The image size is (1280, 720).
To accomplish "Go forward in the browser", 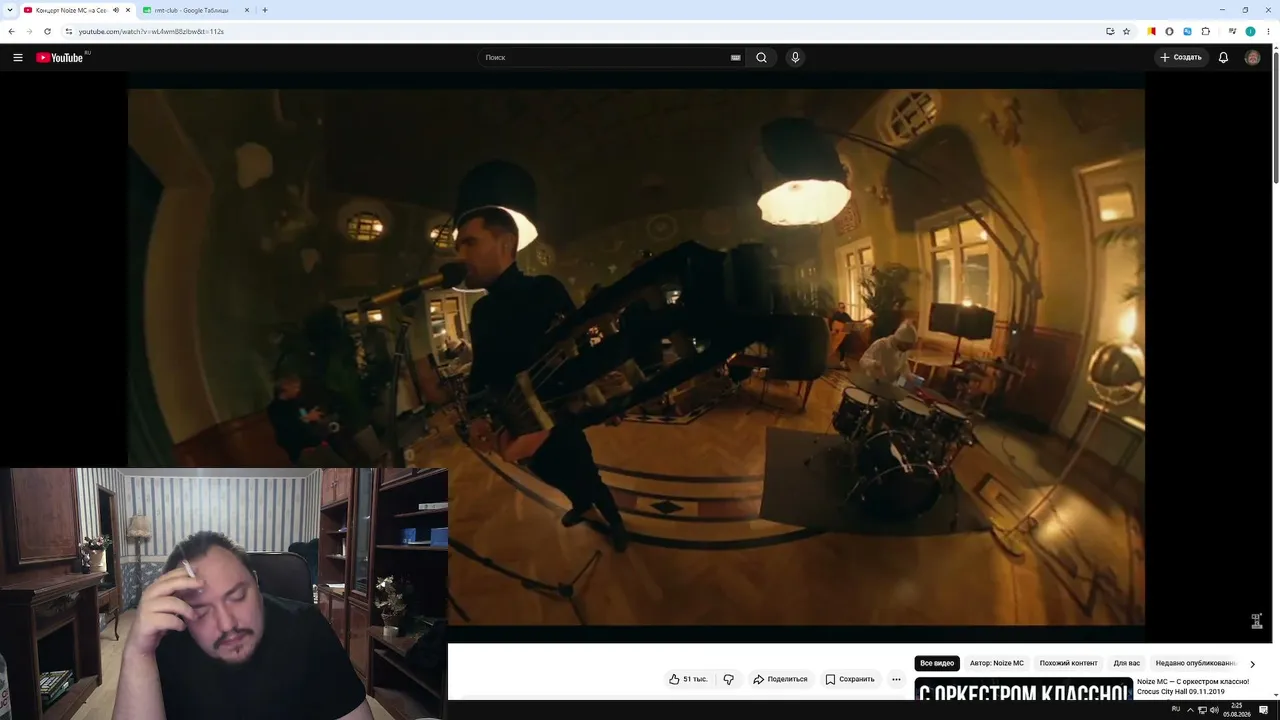I will pyautogui.click(x=28, y=31).
